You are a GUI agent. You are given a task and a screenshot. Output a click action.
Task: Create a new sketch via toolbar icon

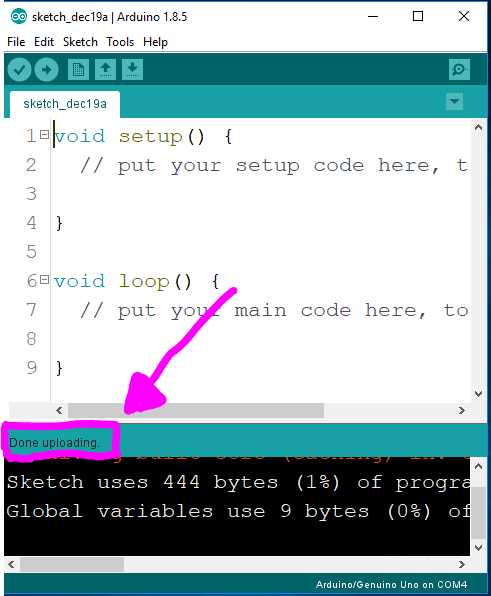coord(78,70)
